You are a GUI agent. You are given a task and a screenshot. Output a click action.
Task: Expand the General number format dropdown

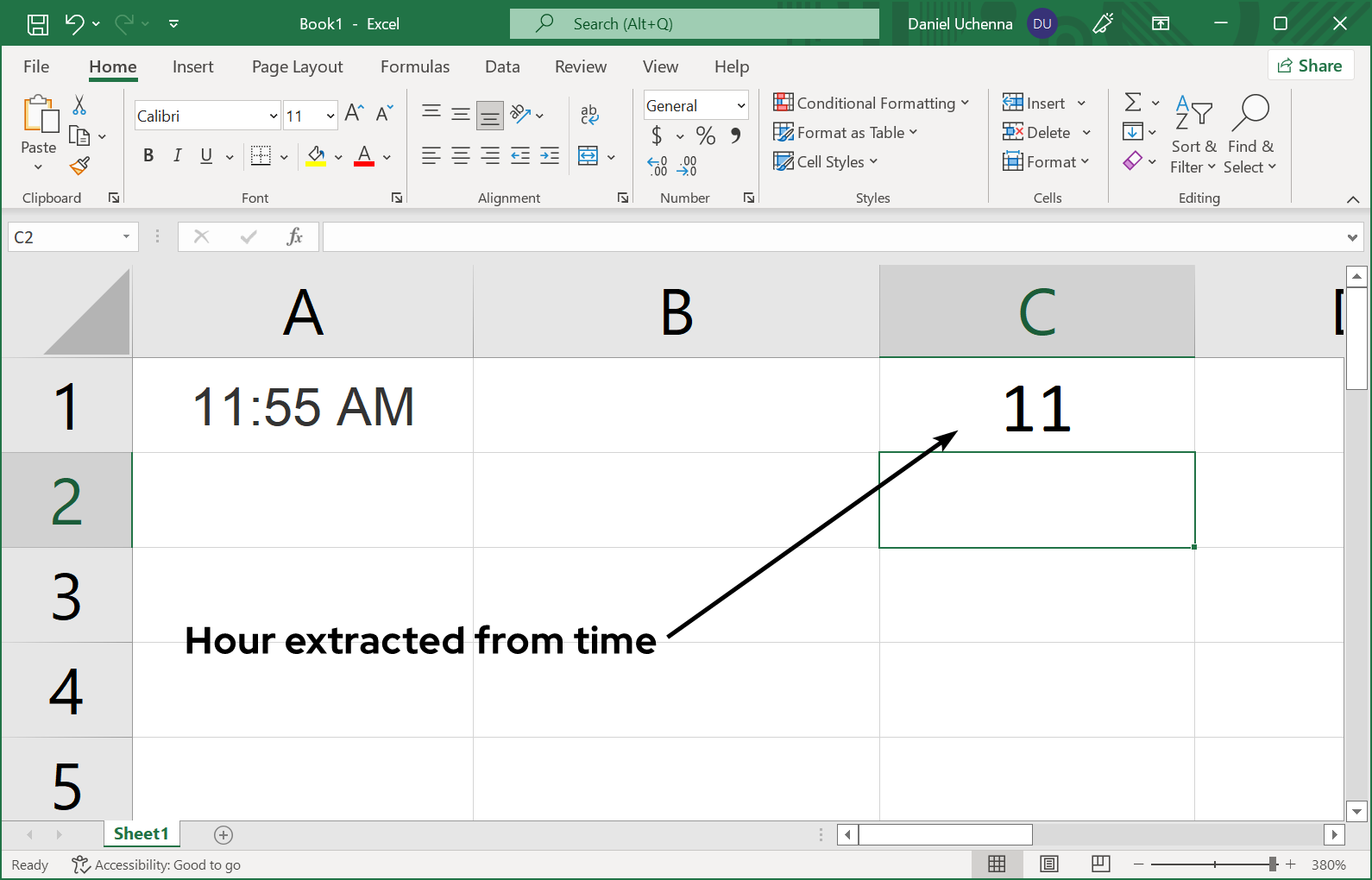click(740, 106)
